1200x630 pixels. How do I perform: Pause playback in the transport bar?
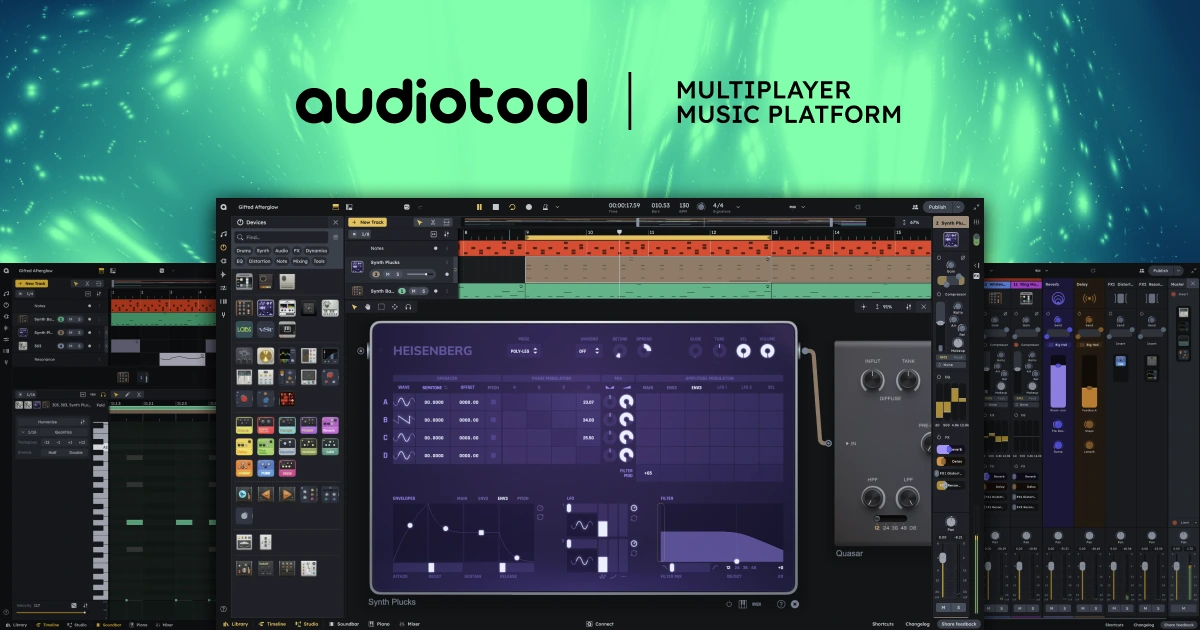(x=479, y=207)
